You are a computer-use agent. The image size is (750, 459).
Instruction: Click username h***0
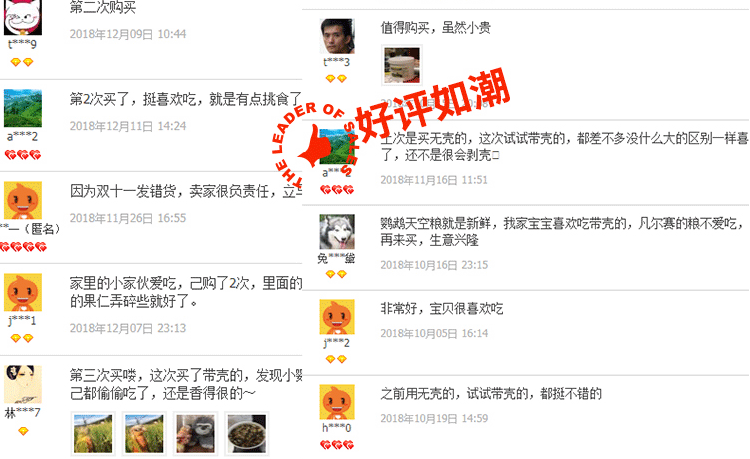coord(337,428)
